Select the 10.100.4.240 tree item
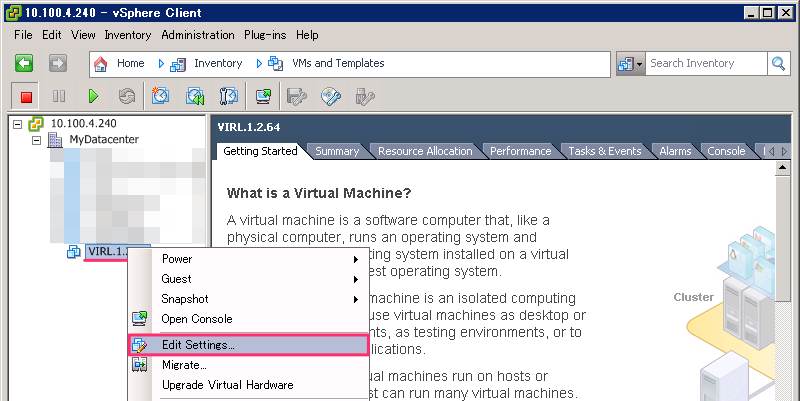The width and height of the screenshot is (800, 401). [84, 123]
